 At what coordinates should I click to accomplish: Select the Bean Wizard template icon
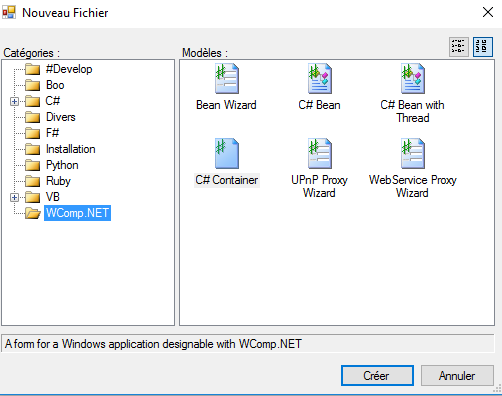tap(227, 79)
